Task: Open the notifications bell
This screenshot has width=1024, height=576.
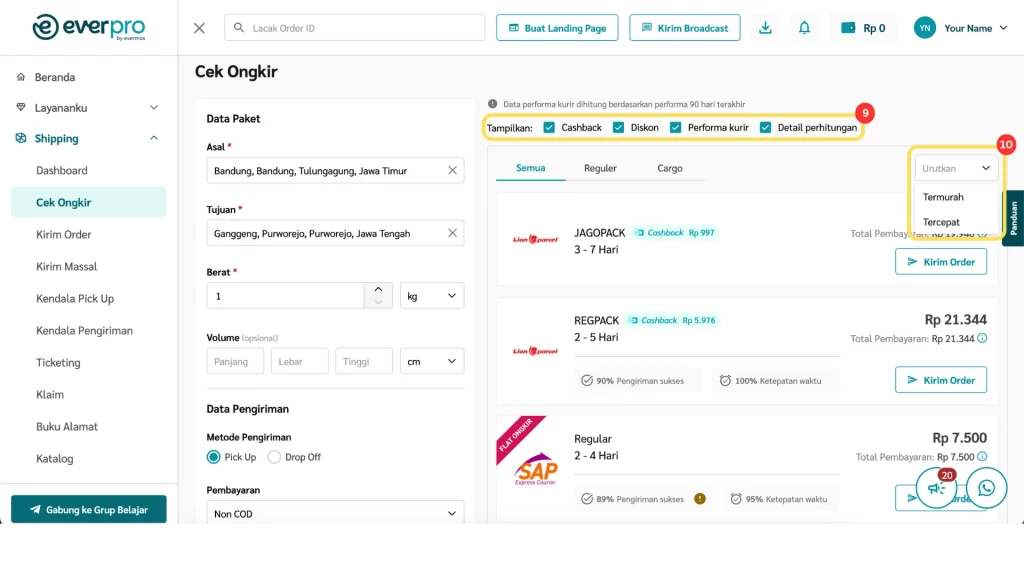Action: click(804, 28)
